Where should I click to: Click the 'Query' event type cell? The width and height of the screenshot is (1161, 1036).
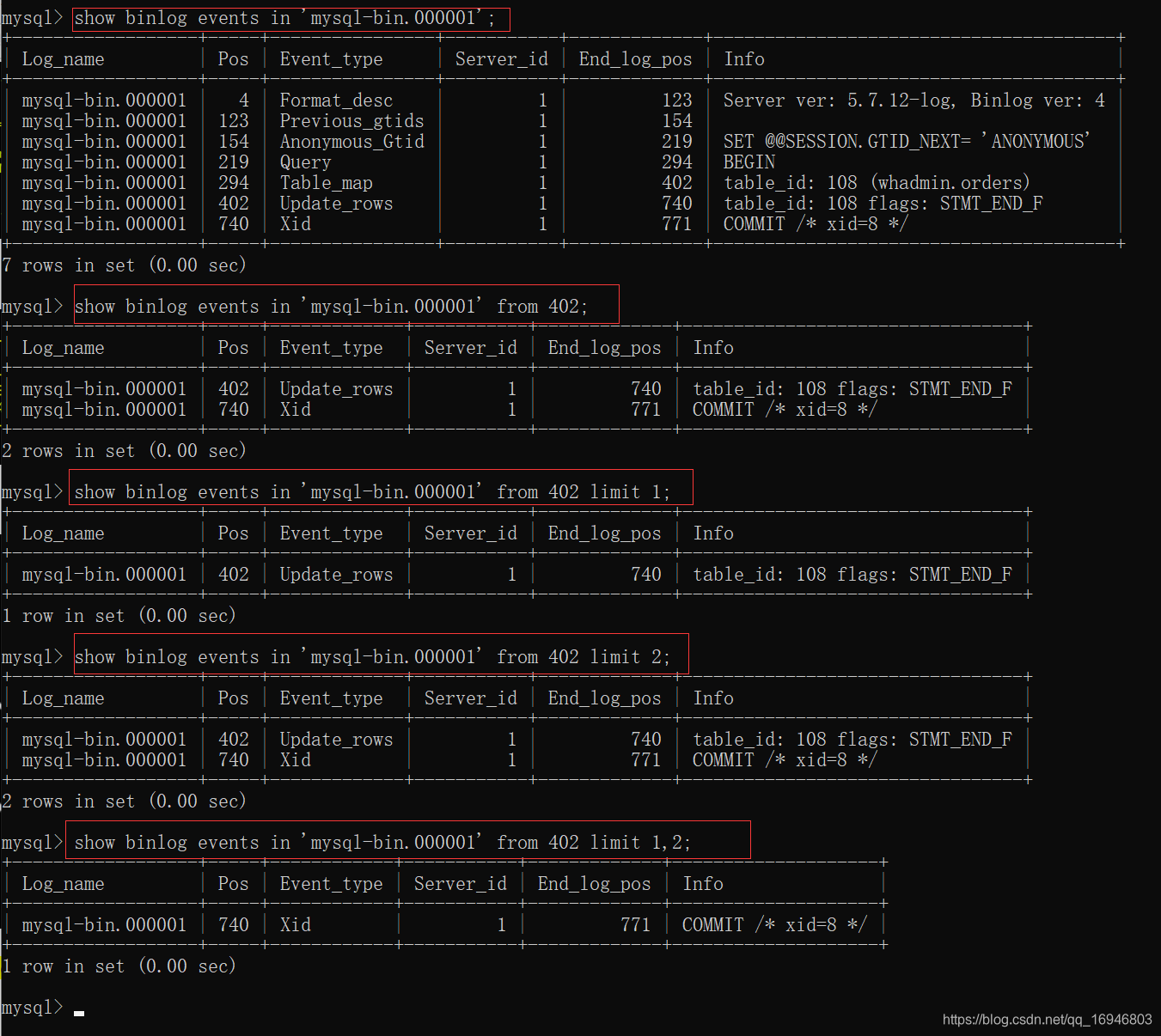[305, 162]
